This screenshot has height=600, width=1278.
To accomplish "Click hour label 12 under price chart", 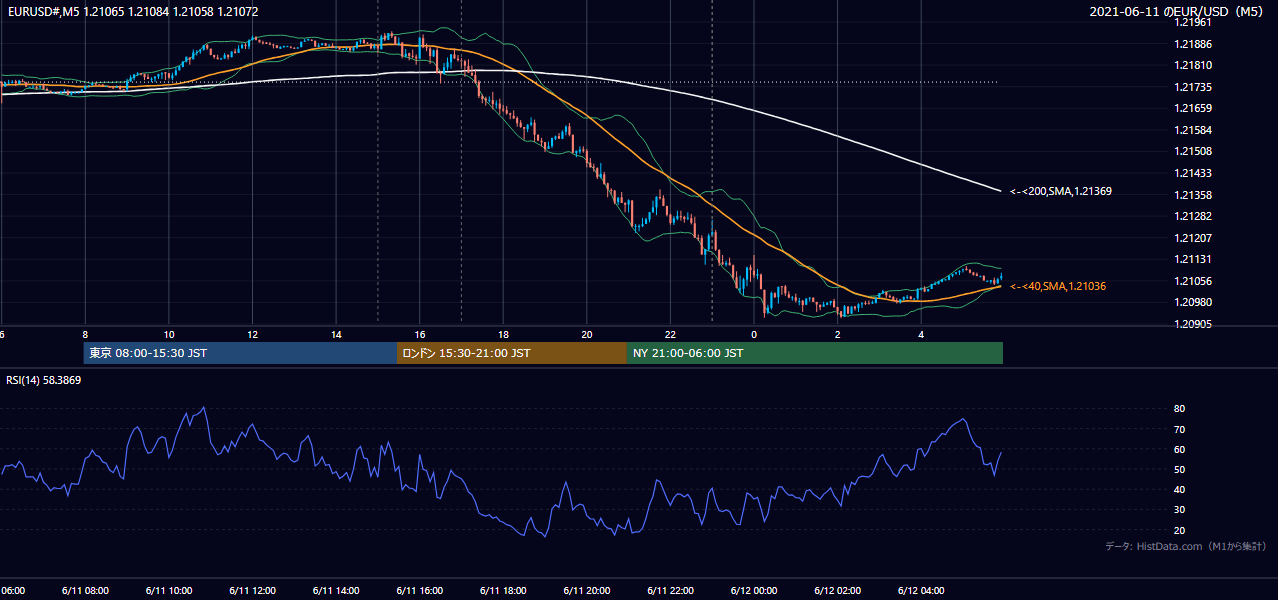I will tap(252, 334).
